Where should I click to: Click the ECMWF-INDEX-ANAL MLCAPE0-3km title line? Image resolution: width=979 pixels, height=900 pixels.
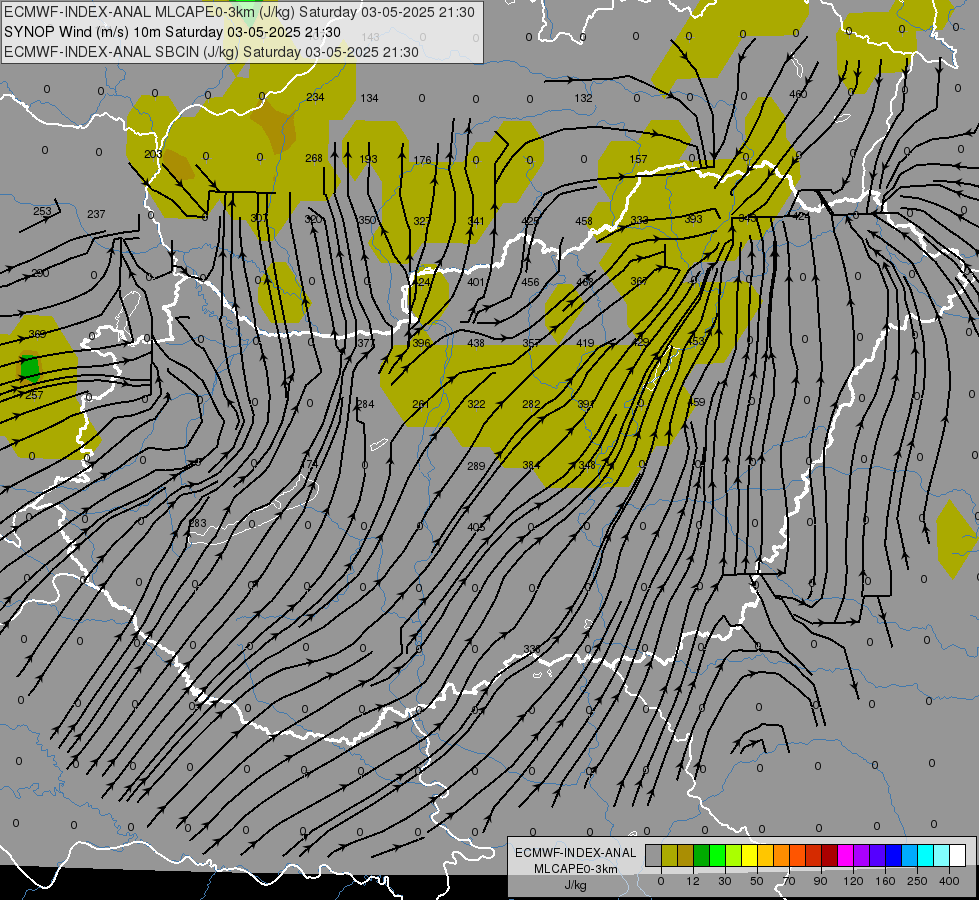pyautogui.click(x=239, y=12)
